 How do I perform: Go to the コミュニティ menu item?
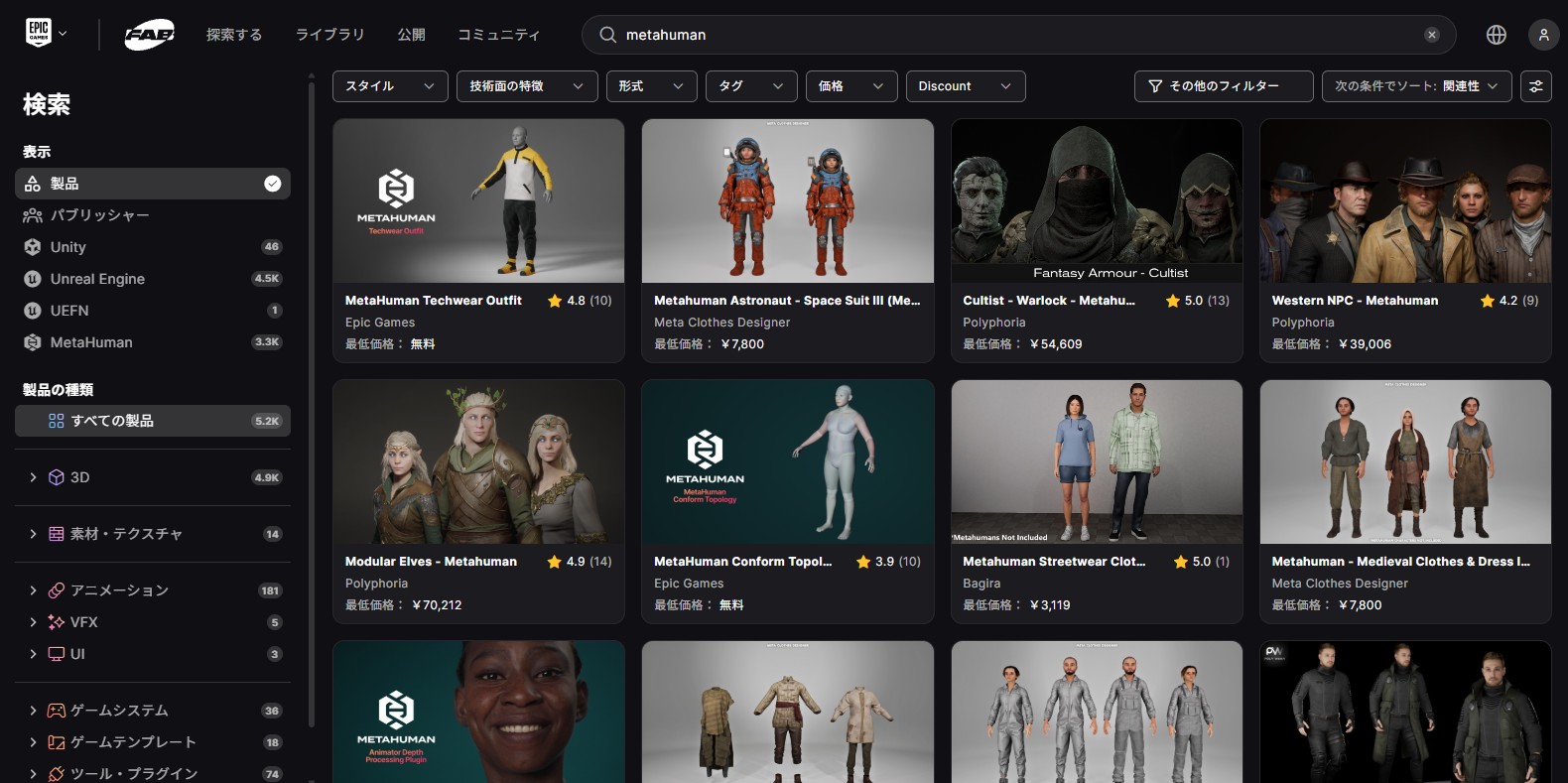tap(498, 35)
